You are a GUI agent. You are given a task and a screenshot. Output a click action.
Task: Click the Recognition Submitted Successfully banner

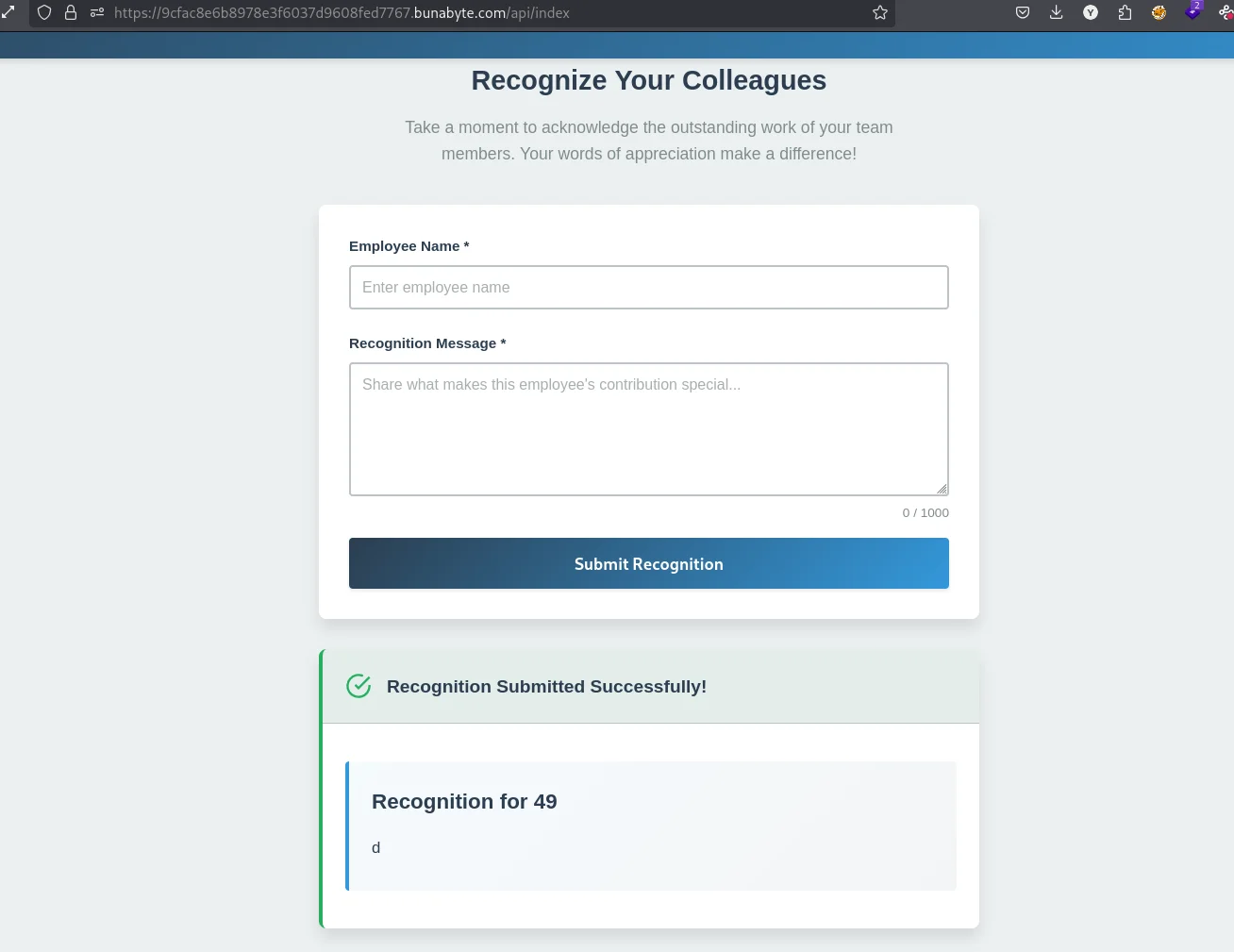tap(651, 686)
